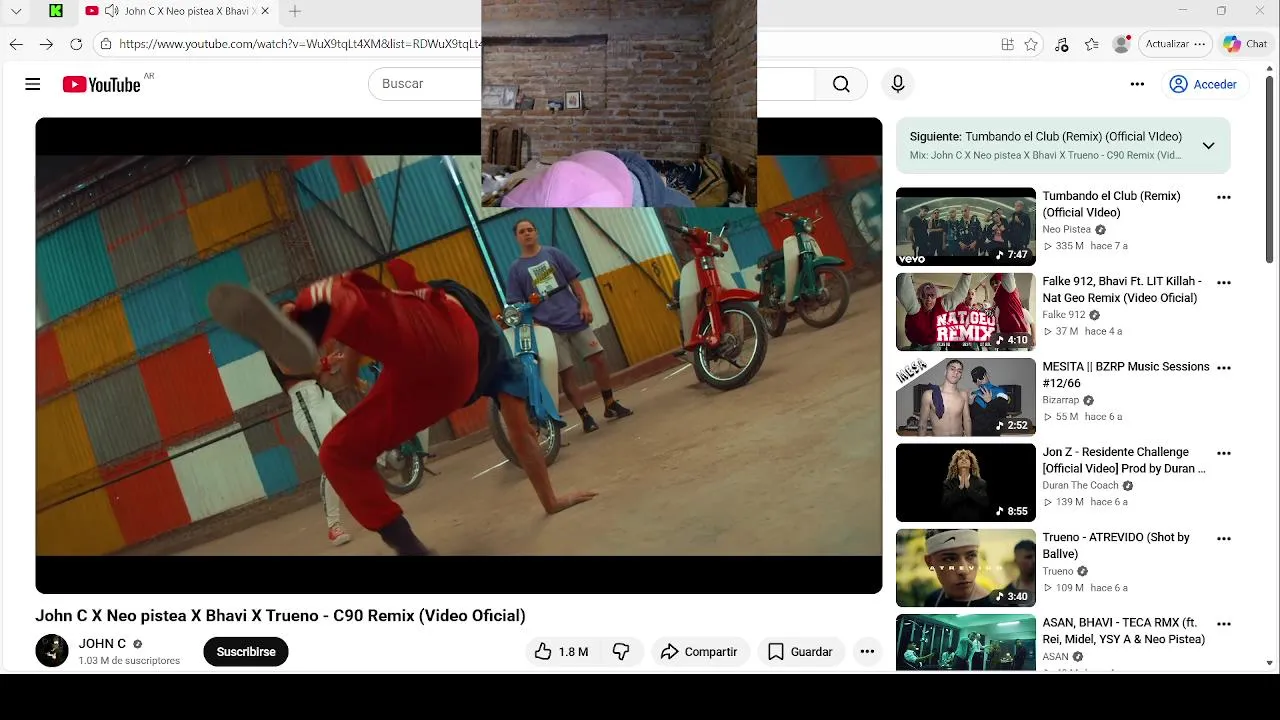Go back with browser back arrow
The image size is (1280, 720).
click(x=16, y=44)
